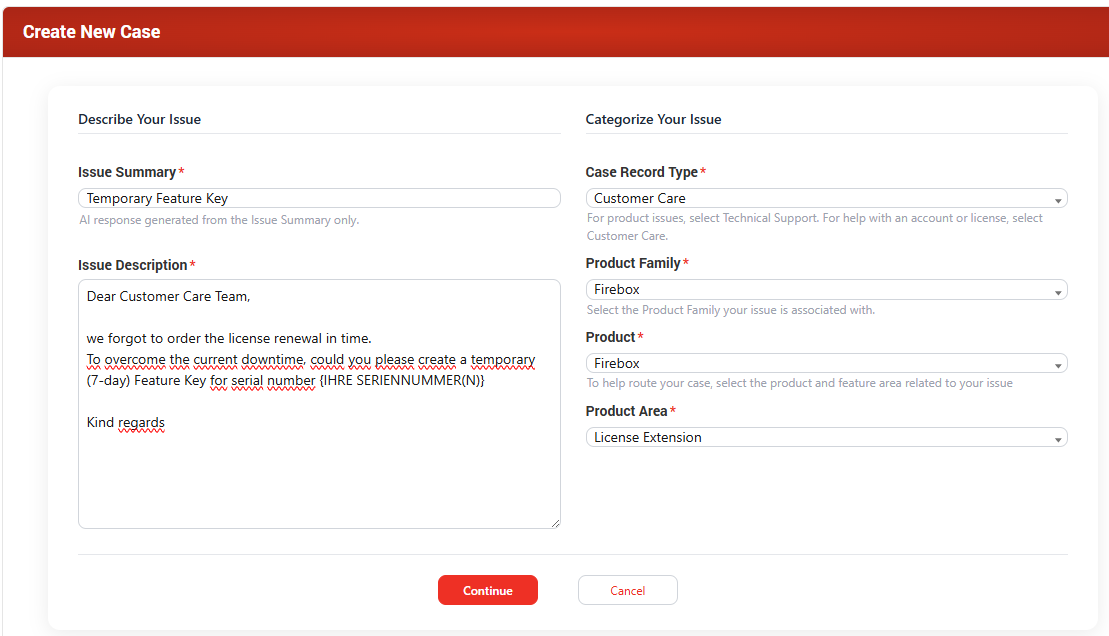Open the Case Record Type dropdown
Screen dimensions: 1109x636
[826, 198]
